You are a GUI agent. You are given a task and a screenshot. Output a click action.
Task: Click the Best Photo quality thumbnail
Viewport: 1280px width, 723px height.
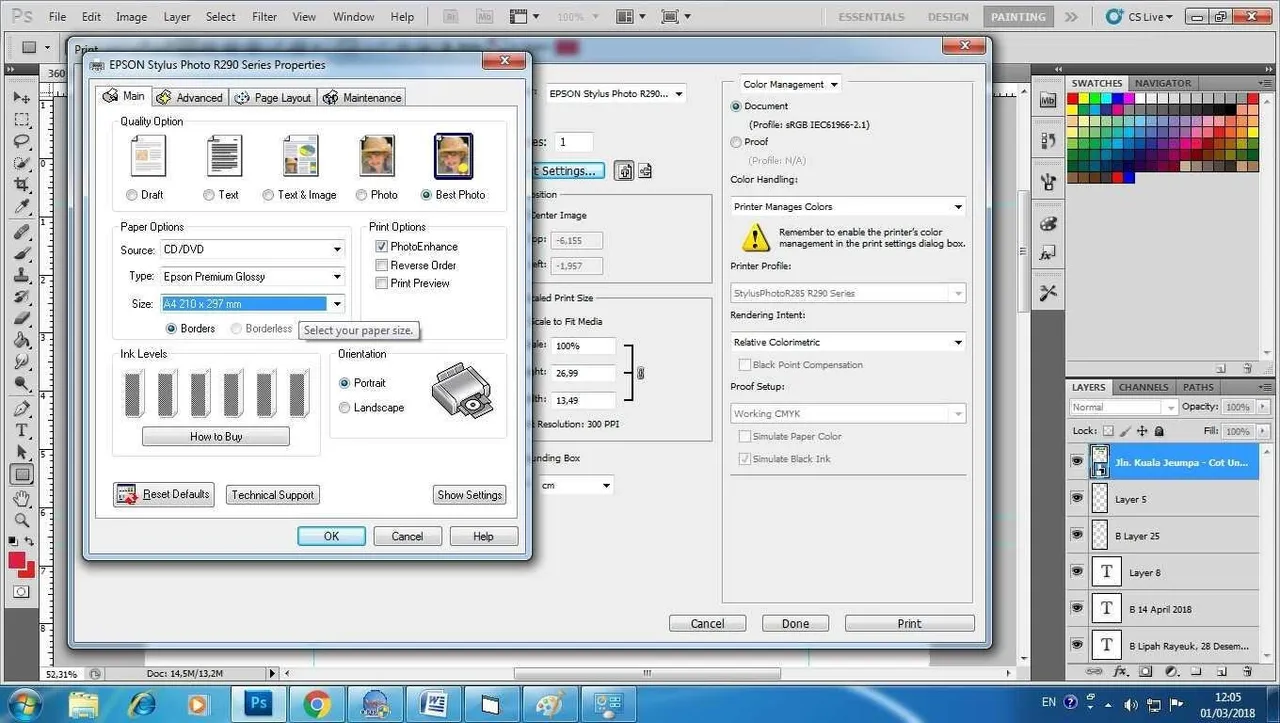point(453,156)
